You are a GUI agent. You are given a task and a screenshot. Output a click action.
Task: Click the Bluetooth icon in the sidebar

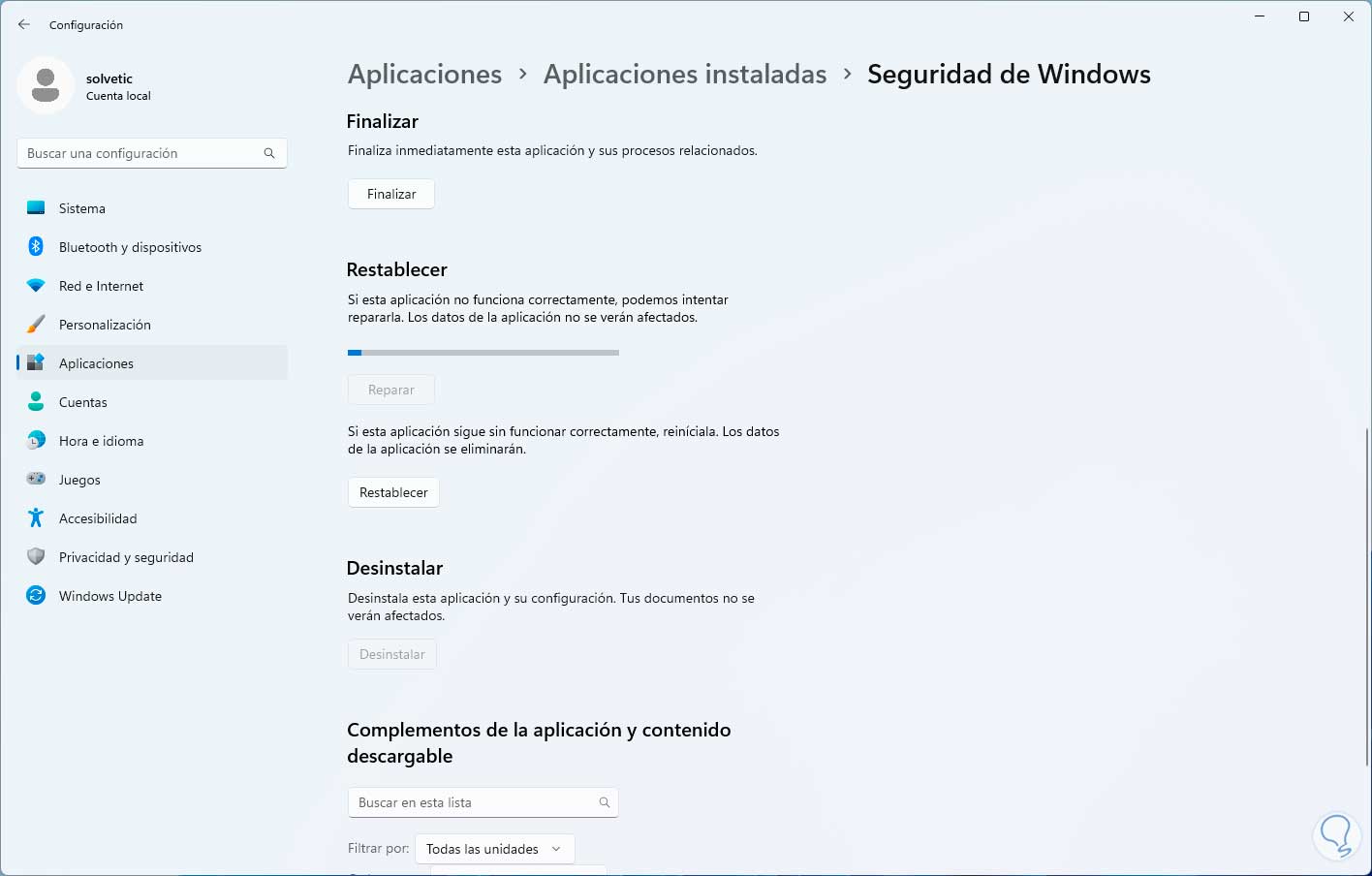[36, 247]
